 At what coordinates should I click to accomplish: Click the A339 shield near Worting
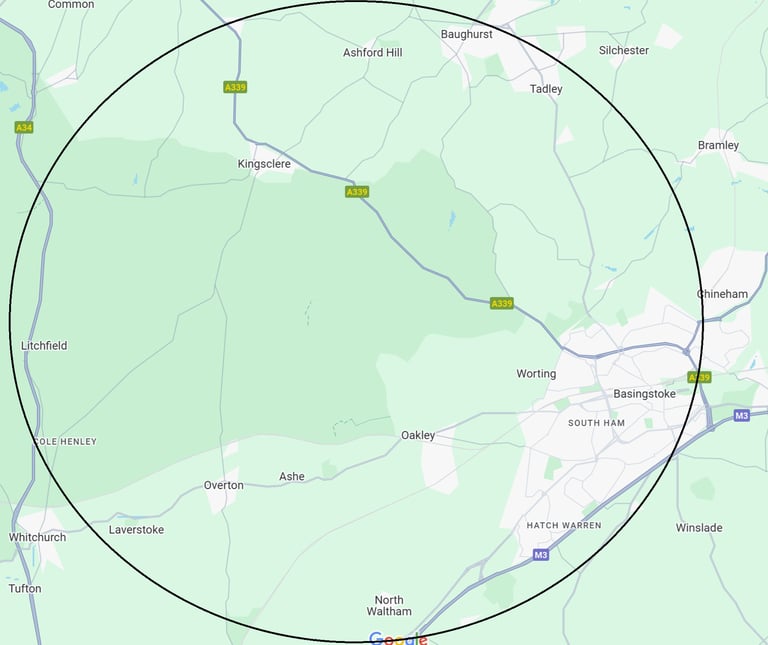pos(502,303)
